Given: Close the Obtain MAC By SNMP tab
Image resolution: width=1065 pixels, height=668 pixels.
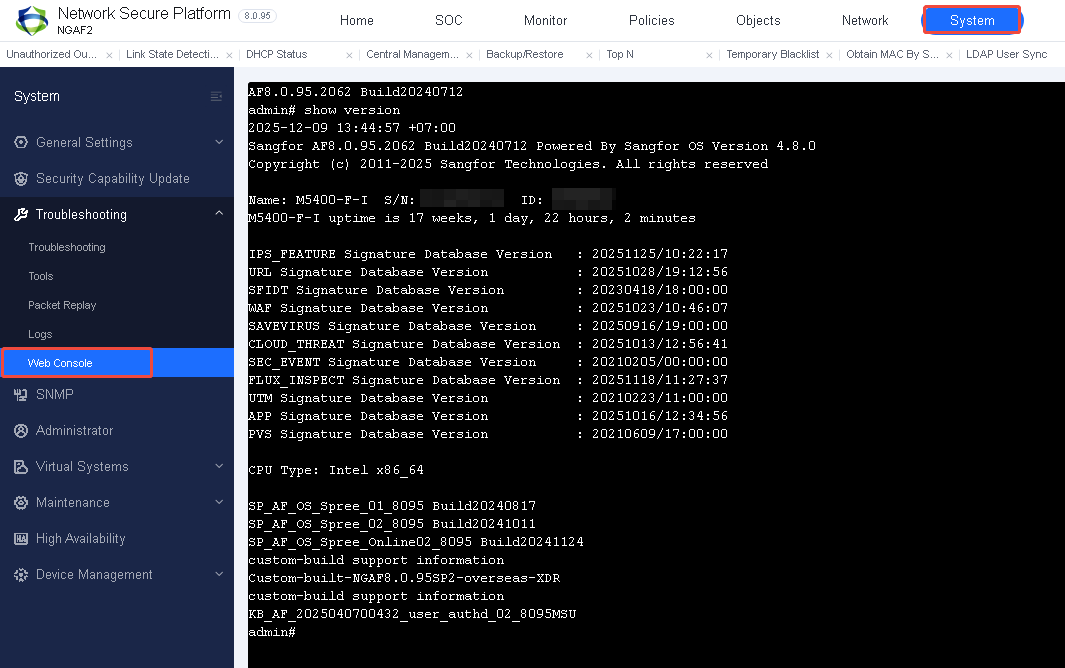Looking at the screenshot, I should 950,55.
